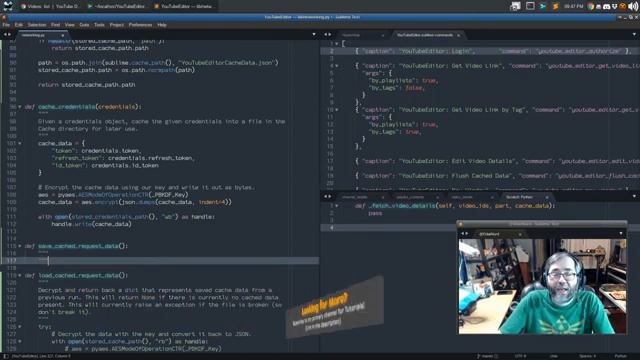Click the webcam video thumbnail

[x=542, y=287]
